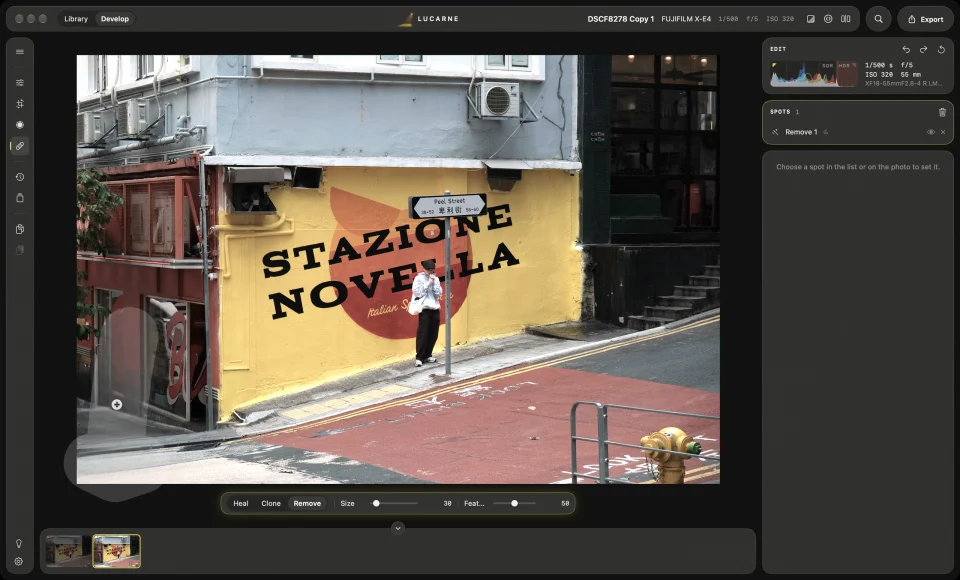Toggle visibility of Remove 1 spot
Image resolution: width=960 pixels, height=580 pixels.
click(x=931, y=132)
